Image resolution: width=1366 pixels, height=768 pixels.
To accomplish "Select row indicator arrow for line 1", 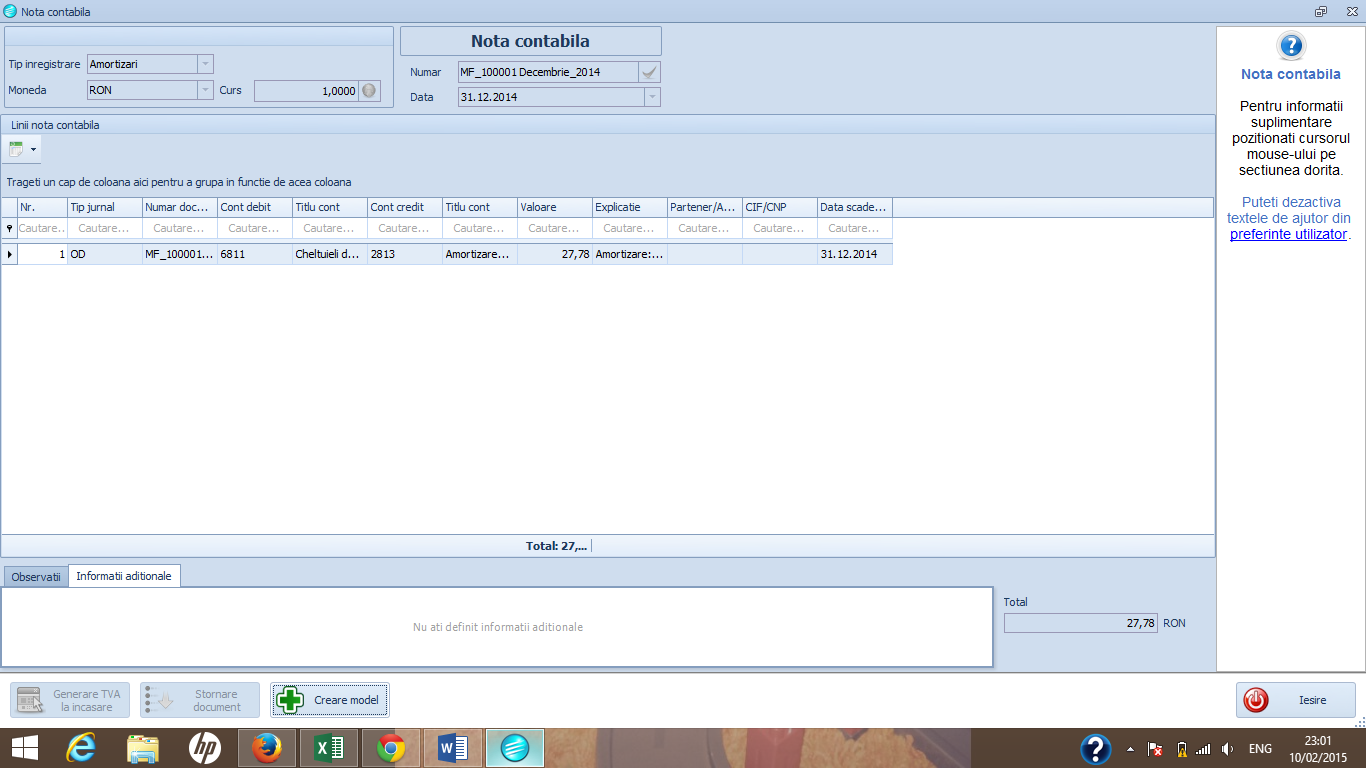I will click(9, 255).
